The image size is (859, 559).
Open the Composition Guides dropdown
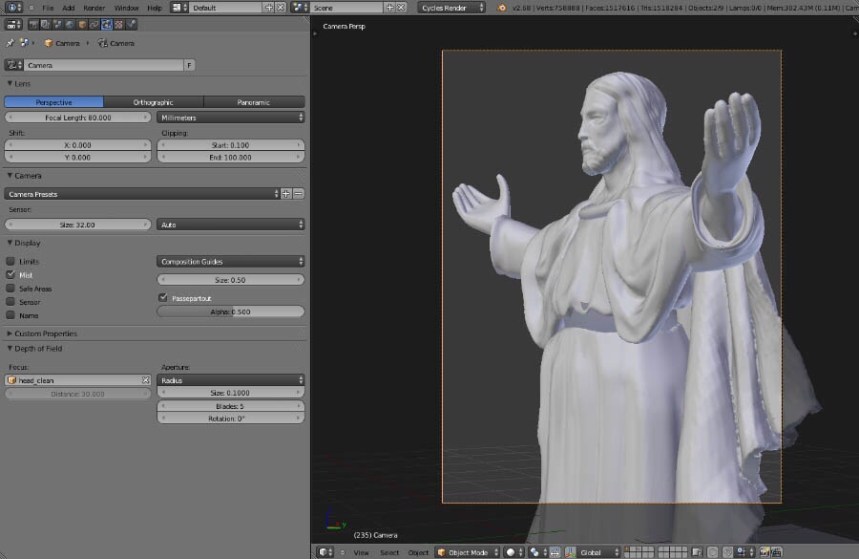click(230, 261)
